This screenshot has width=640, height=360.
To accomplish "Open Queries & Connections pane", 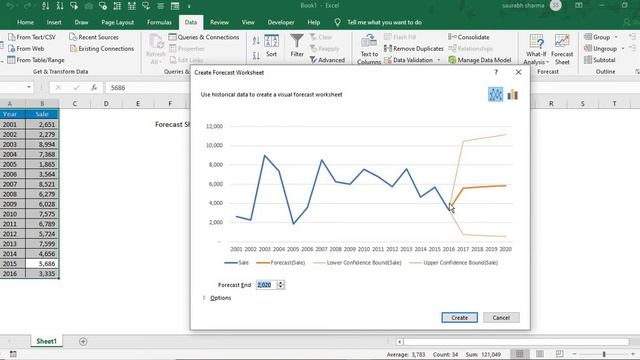I will pyautogui.click(x=204, y=37).
